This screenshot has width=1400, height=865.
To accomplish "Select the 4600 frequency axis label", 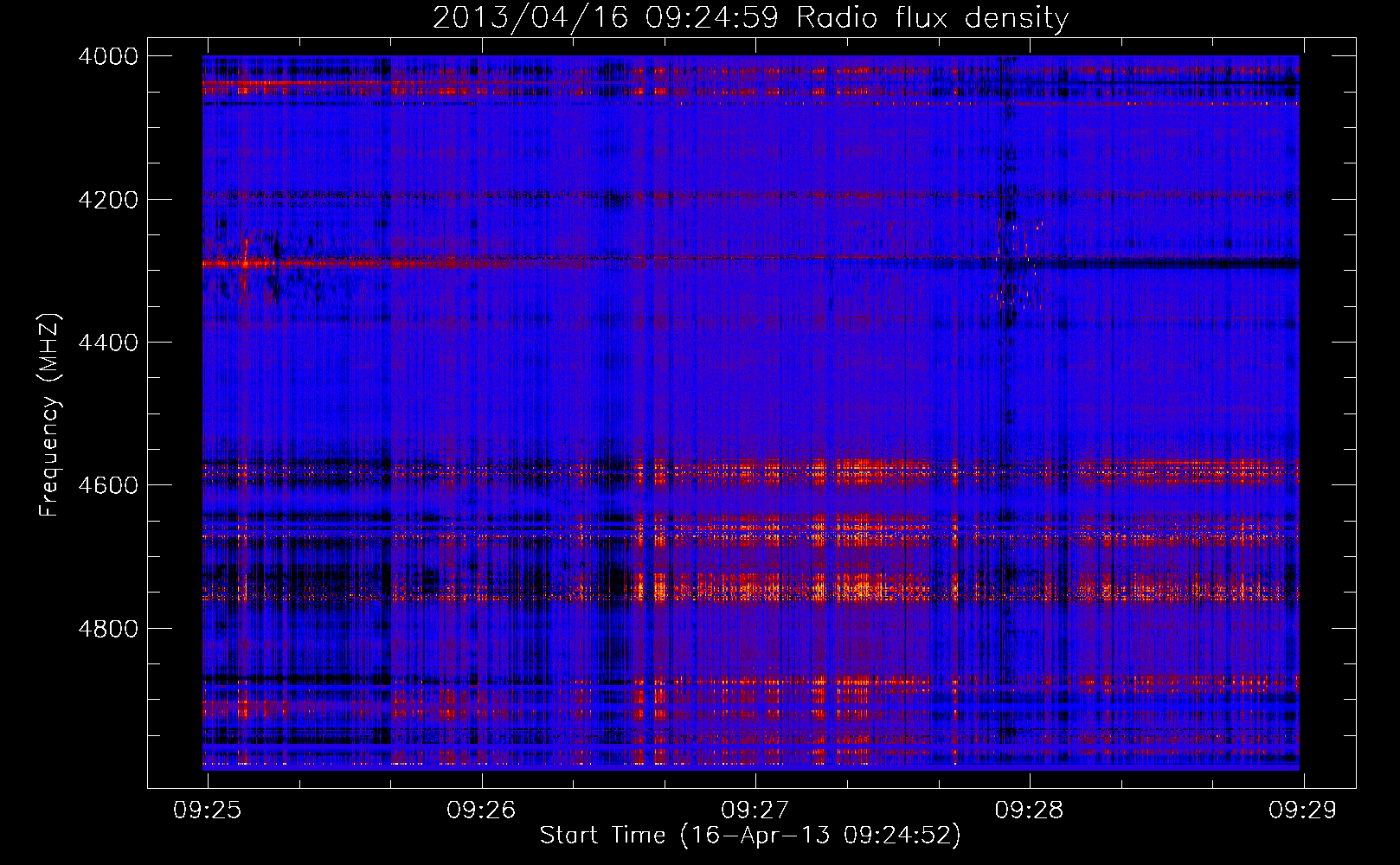I will point(107,485).
